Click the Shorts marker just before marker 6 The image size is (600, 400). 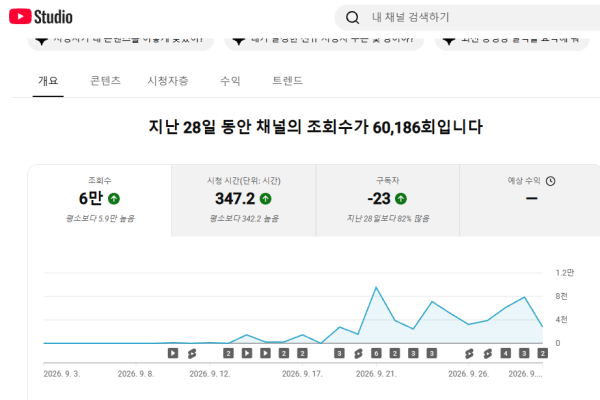358,354
